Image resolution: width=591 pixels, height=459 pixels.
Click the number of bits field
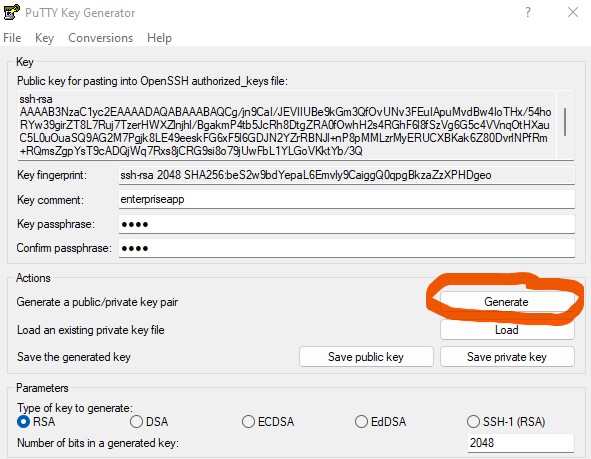pos(521,443)
